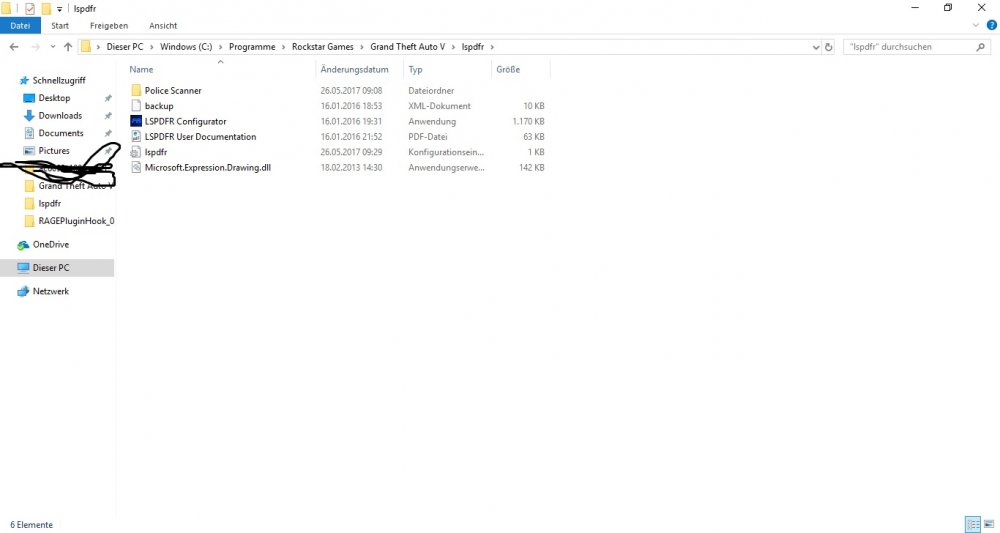Select the Microsoft.Expression.Drawing.dll file icon
Image resolution: width=1000 pixels, height=533 pixels.
(x=136, y=167)
